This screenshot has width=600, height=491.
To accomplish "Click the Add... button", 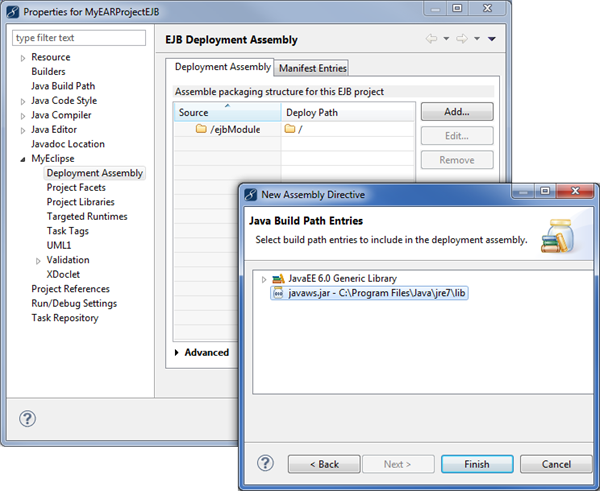I will [456, 112].
